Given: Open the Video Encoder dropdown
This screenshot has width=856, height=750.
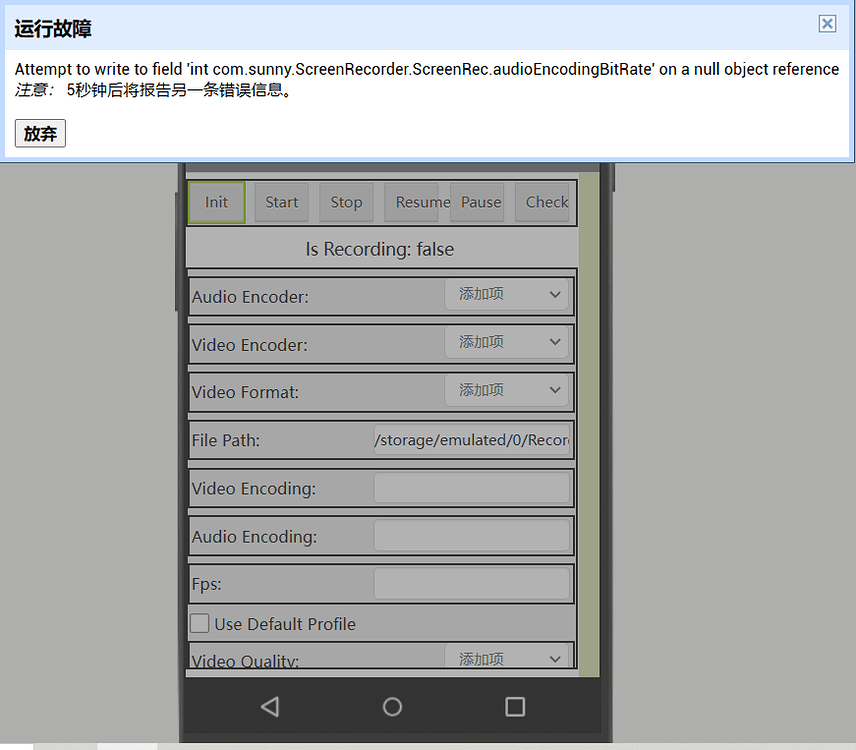Looking at the screenshot, I should (x=506, y=342).
